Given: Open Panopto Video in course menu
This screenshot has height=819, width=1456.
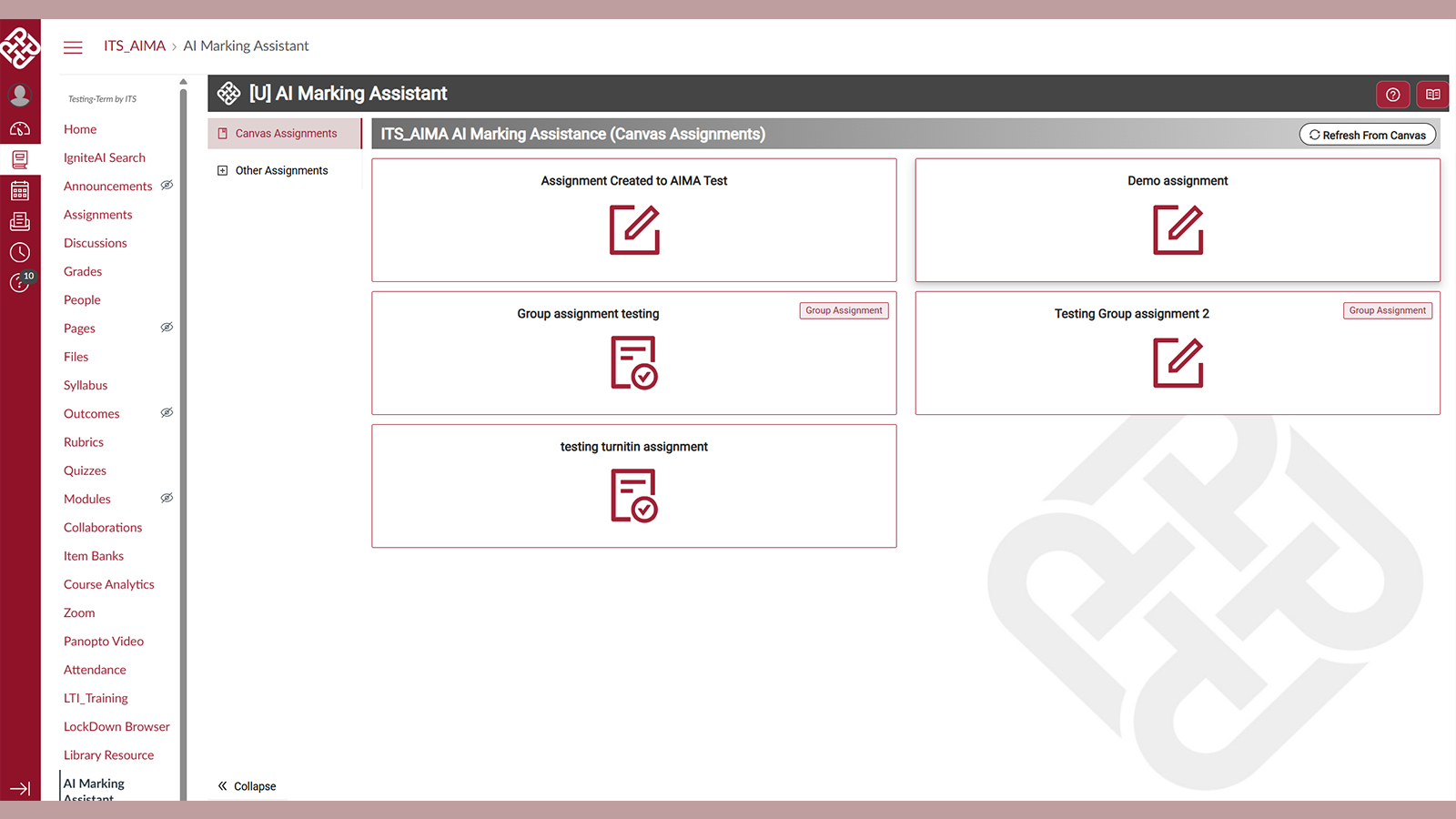Looking at the screenshot, I should tap(104, 642).
